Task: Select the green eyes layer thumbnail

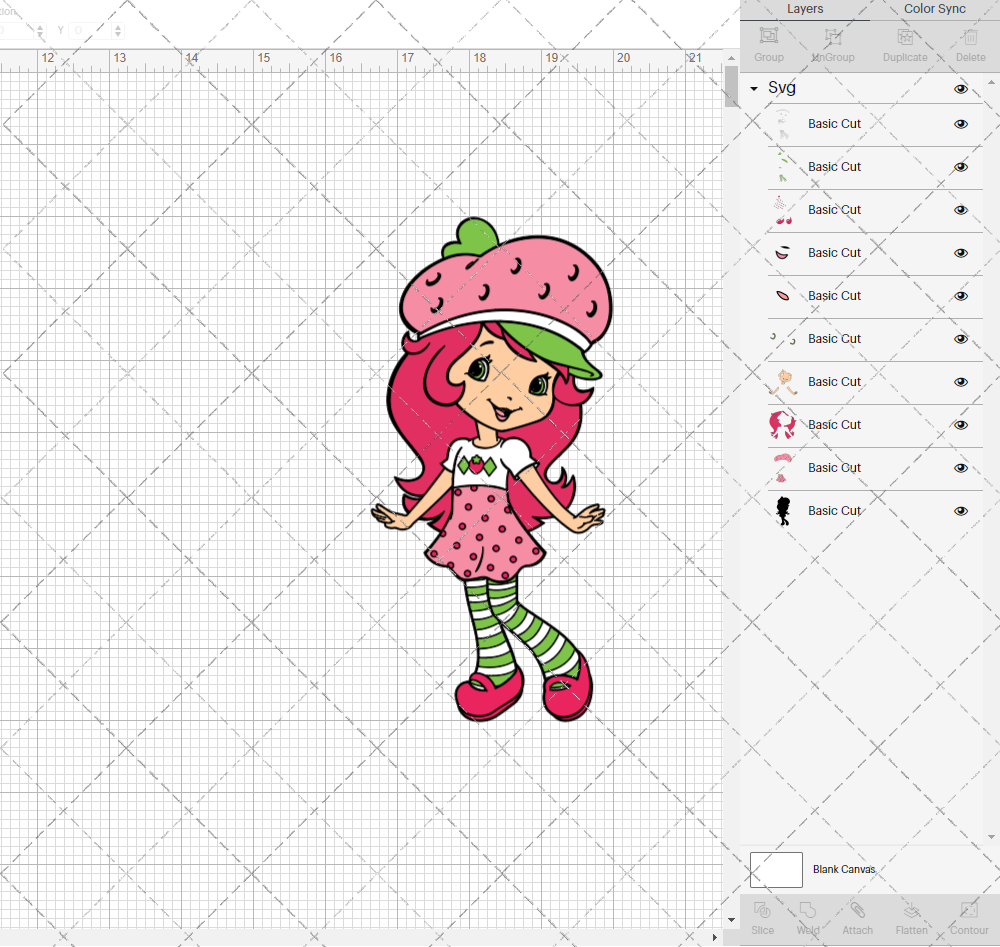Action: click(x=783, y=339)
